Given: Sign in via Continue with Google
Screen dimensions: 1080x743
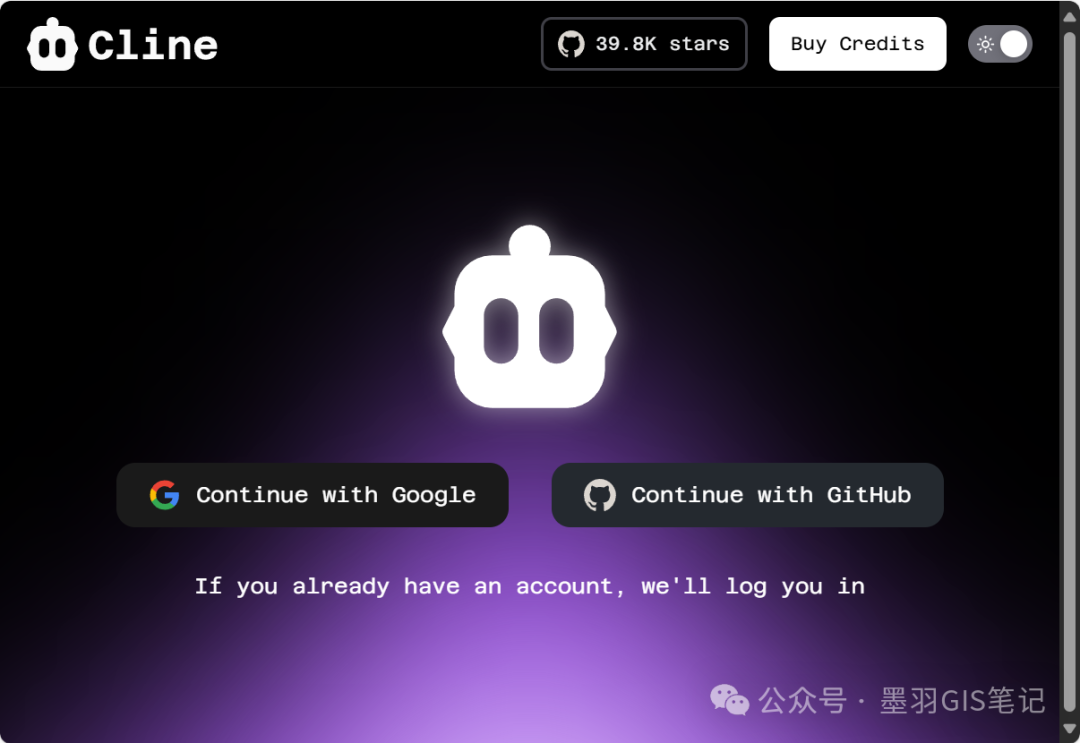Looking at the screenshot, I should (313, 495).
